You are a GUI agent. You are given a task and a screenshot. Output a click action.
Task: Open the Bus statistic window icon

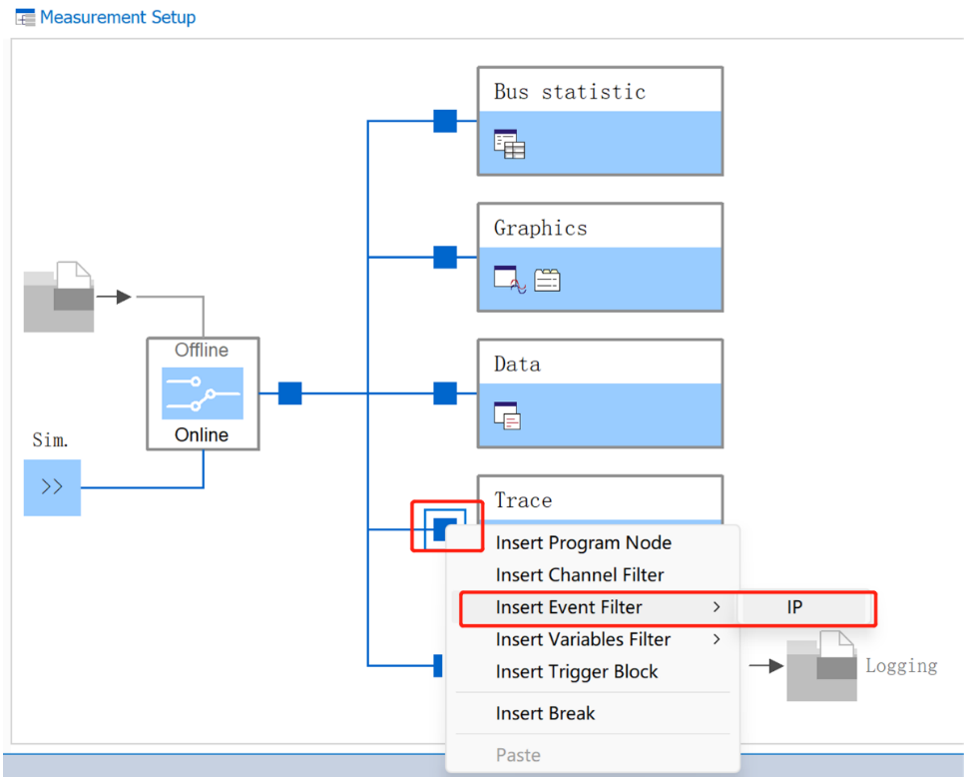coord(509,145)
